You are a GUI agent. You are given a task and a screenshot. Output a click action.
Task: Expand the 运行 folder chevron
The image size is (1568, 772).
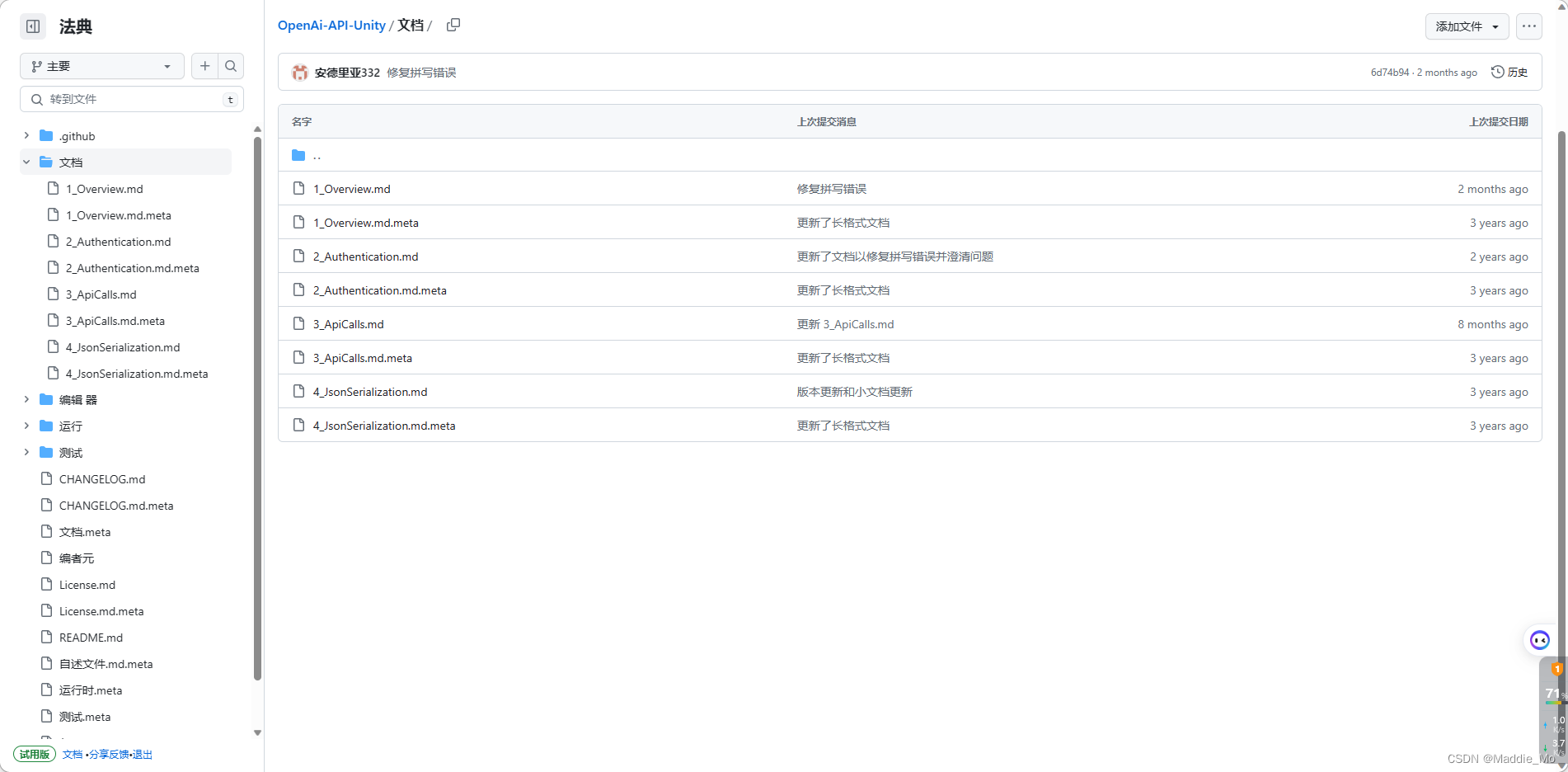tap(26, 426)
